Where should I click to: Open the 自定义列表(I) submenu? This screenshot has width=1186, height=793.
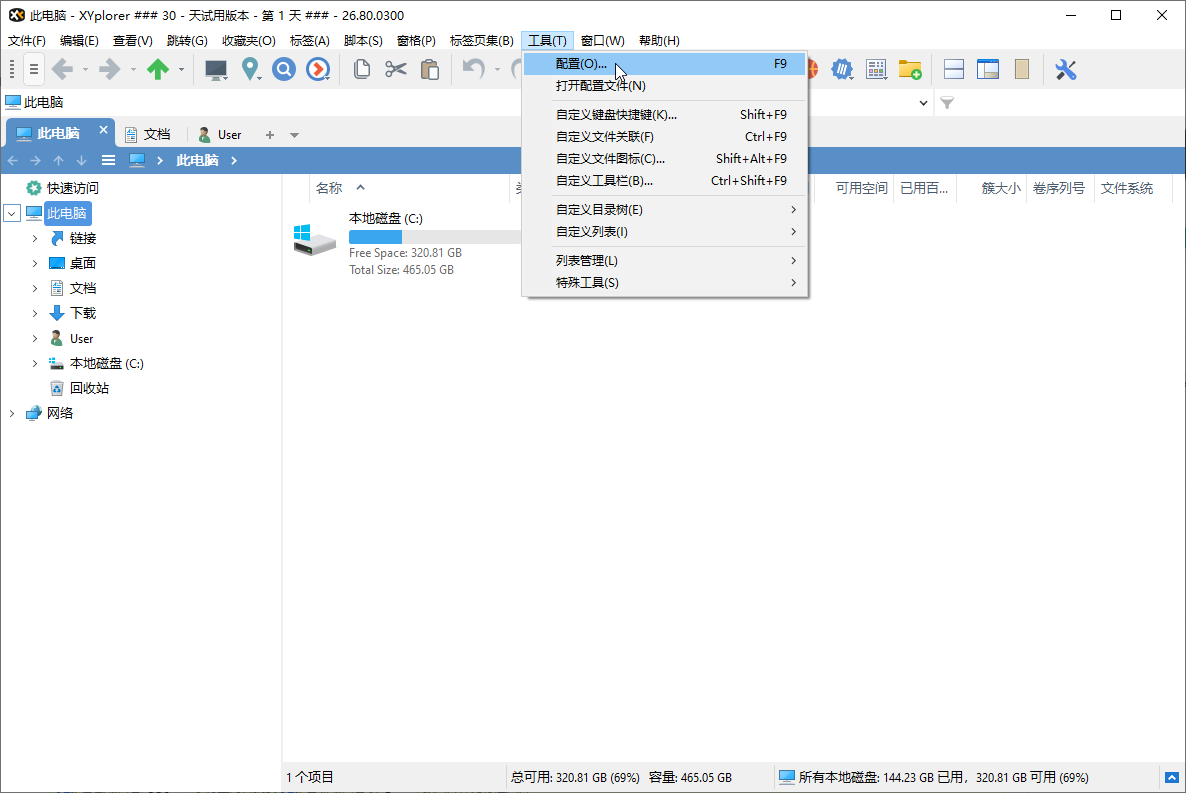click(x=665, y=232)
